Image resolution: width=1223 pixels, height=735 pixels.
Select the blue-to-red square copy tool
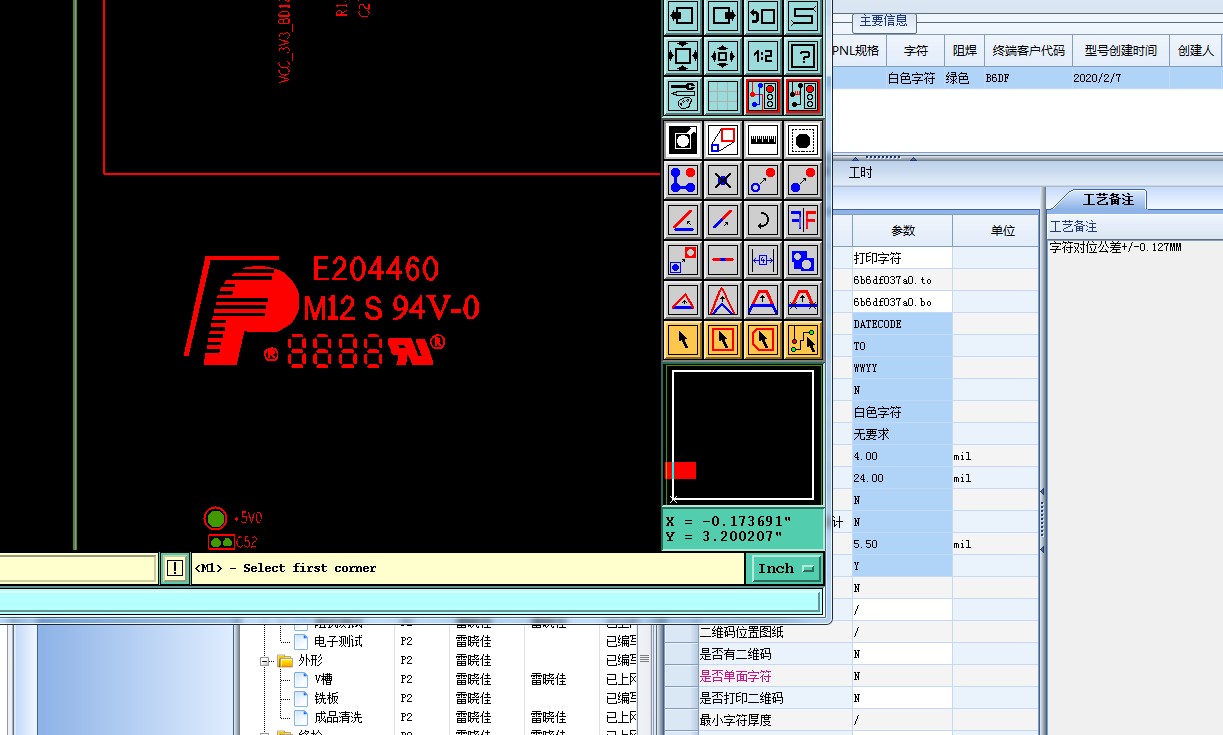tap(683, 260)
